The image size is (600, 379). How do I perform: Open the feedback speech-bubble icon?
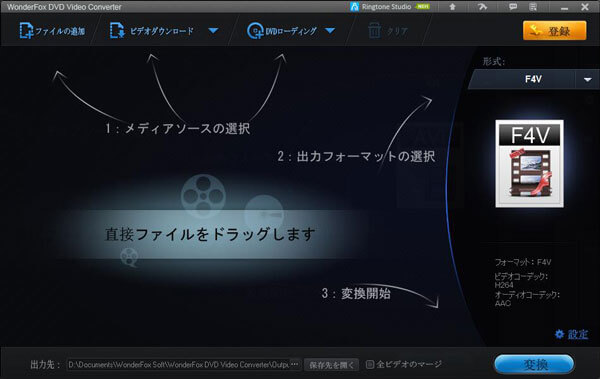coord(513,7)
